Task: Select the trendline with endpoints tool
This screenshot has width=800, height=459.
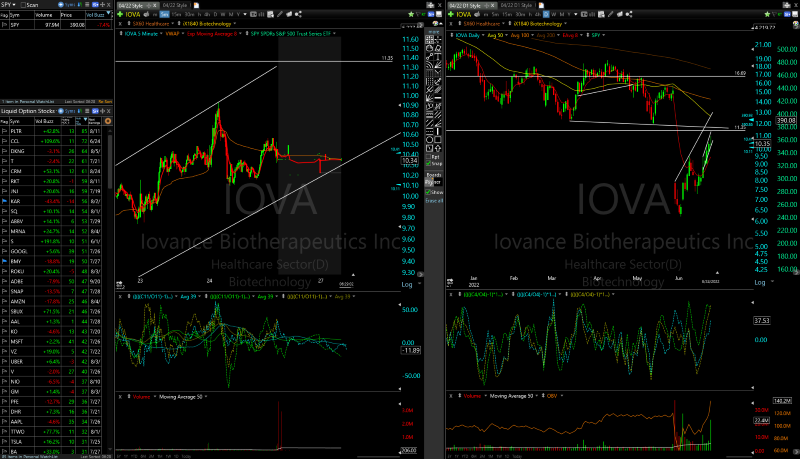Action: 430,56
